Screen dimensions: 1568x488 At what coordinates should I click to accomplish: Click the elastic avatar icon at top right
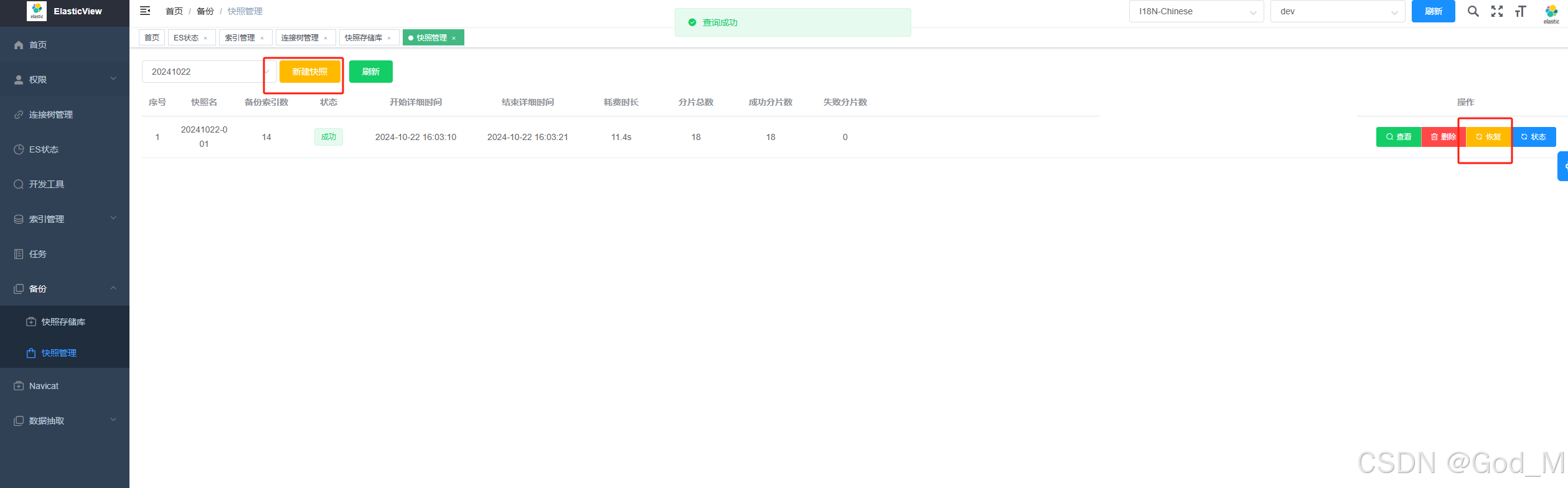(x=1551, y=12)
